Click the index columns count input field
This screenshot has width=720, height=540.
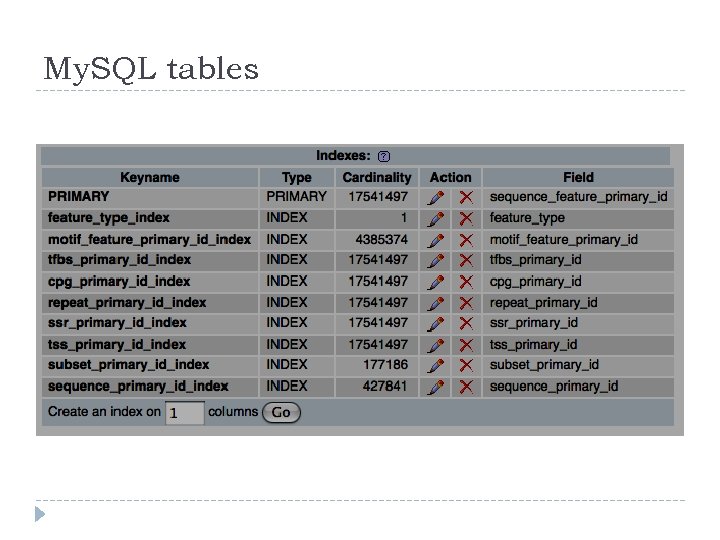[x=184, y=412]
